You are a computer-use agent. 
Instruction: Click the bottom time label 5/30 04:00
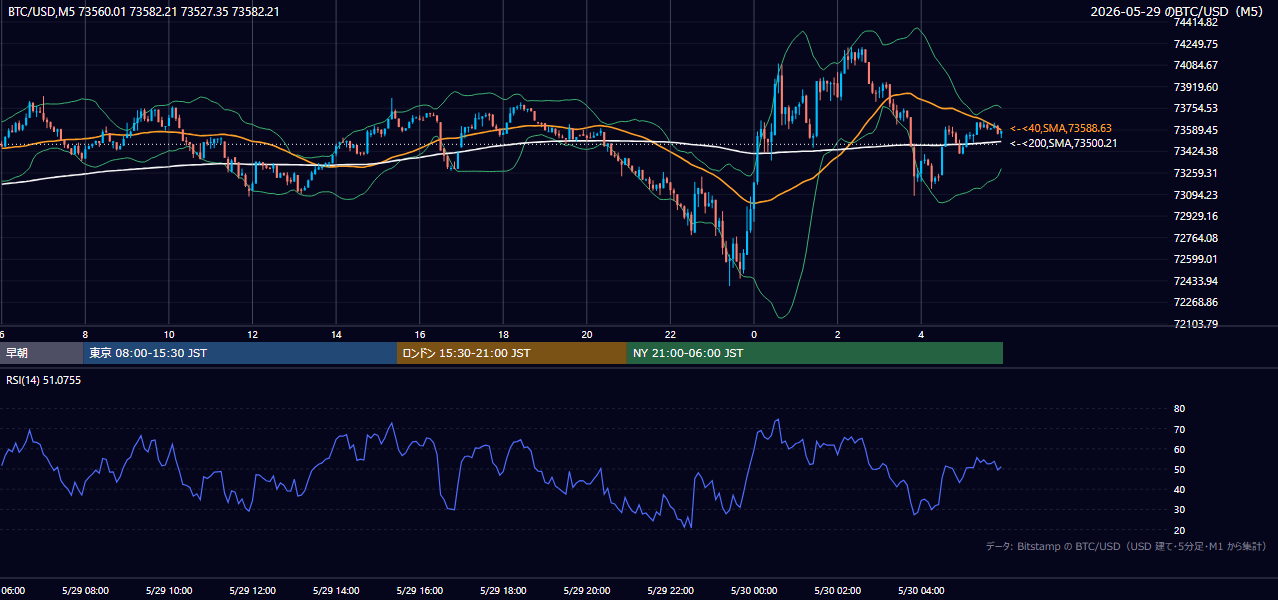[921, 591]
